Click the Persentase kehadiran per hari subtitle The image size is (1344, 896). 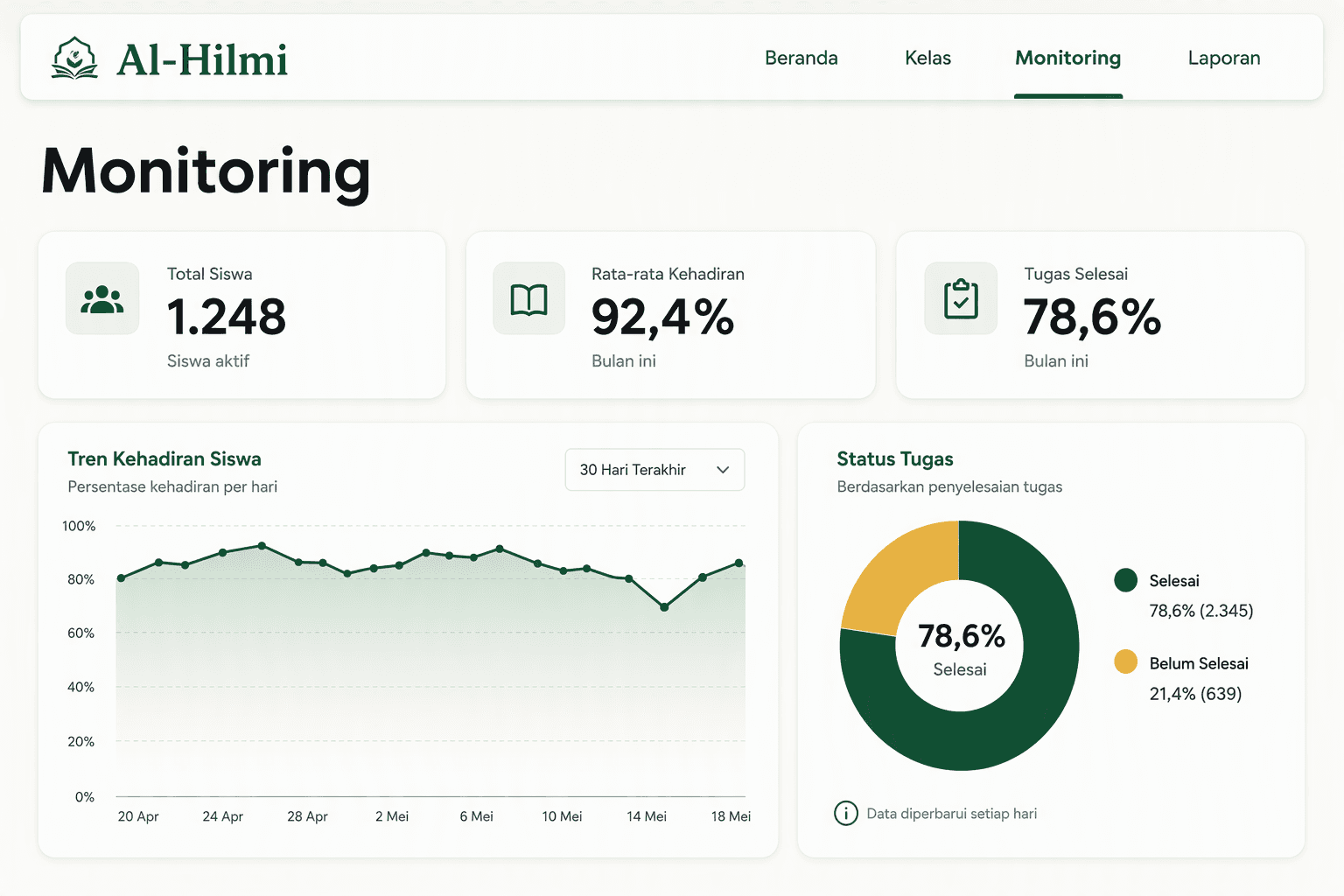pyautogui.click(x=172, y=486)
